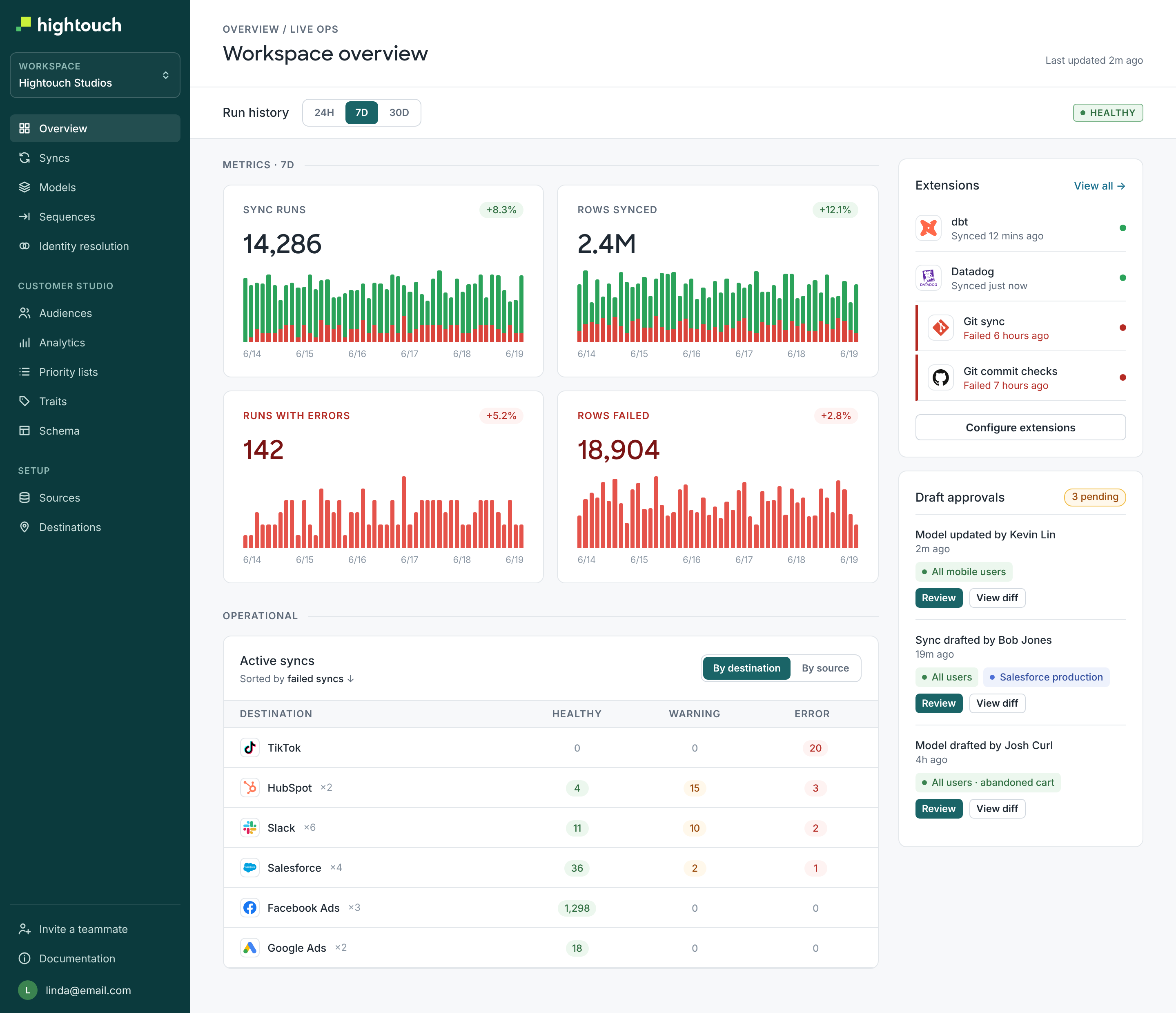Open the Hightouch Studios workspace switcher
Viewport: 1176px width, 1013px height.
(x=95, y=75)
